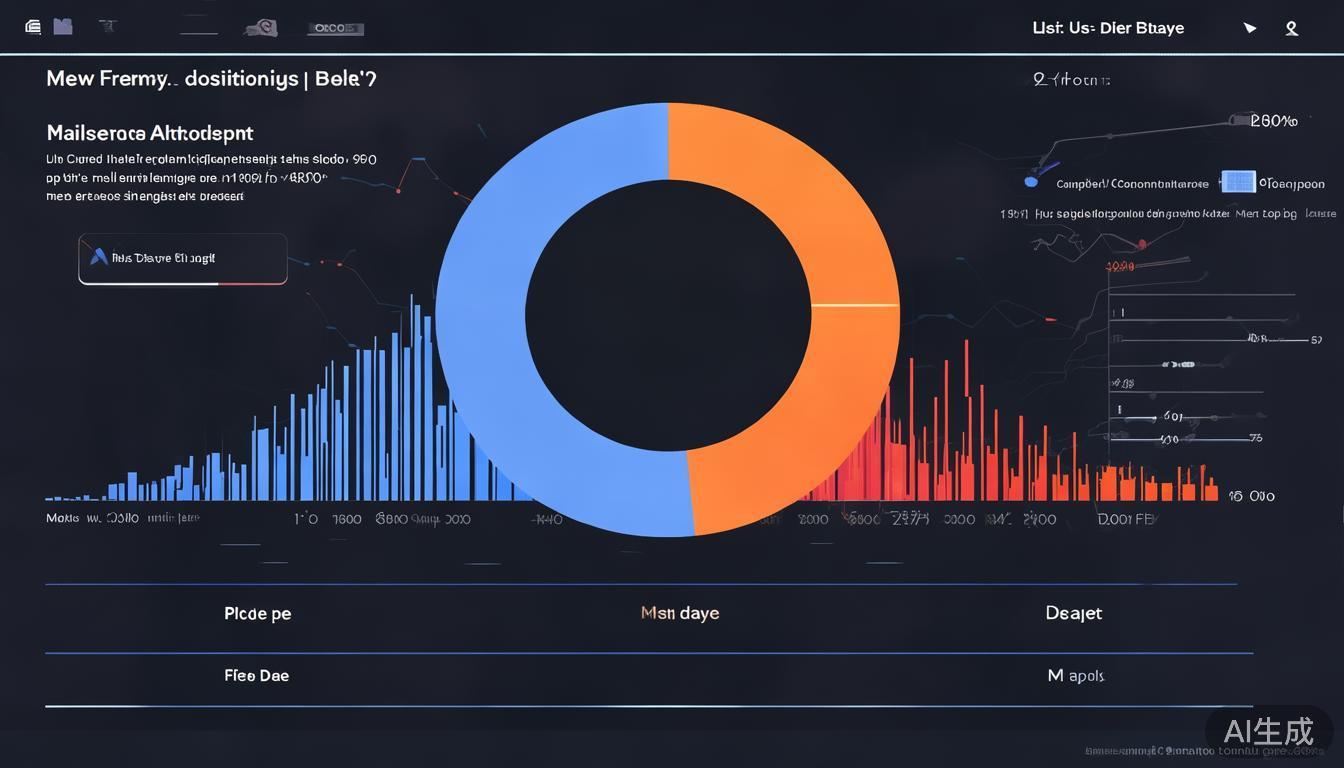Click the blue logo icon in Dlavre card
Viewport: 1344px width, 768px height.
pyautogui.click(x=99, y=257)
